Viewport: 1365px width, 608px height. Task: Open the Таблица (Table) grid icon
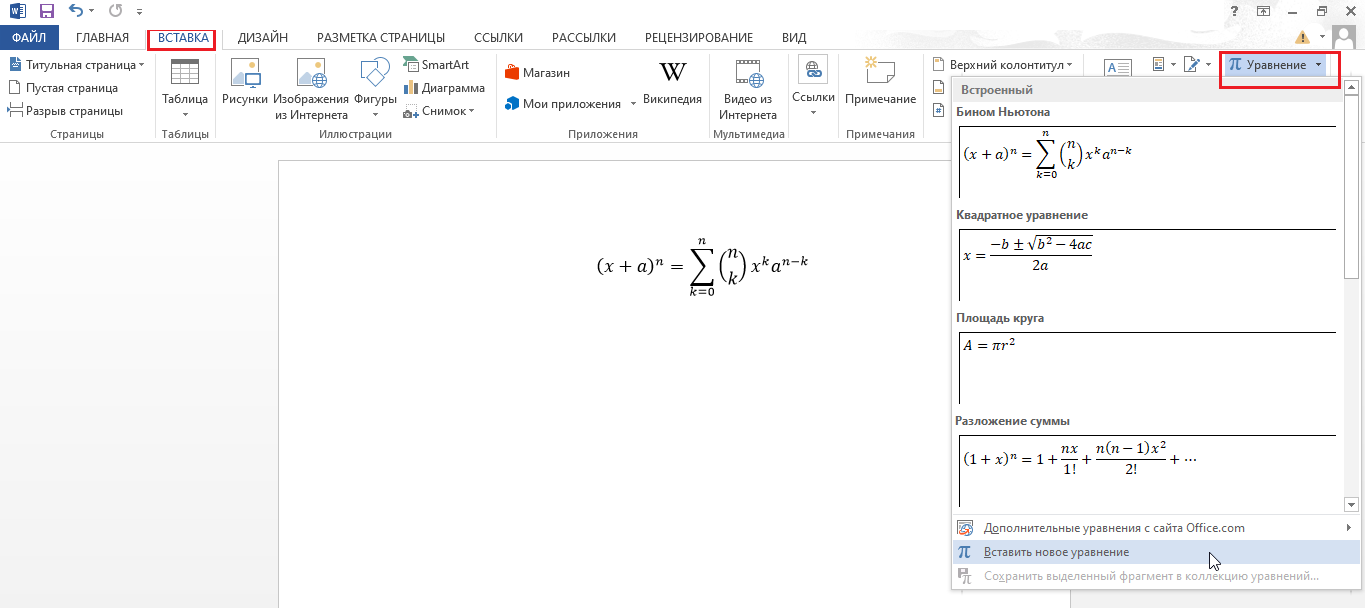click(185, 76)
